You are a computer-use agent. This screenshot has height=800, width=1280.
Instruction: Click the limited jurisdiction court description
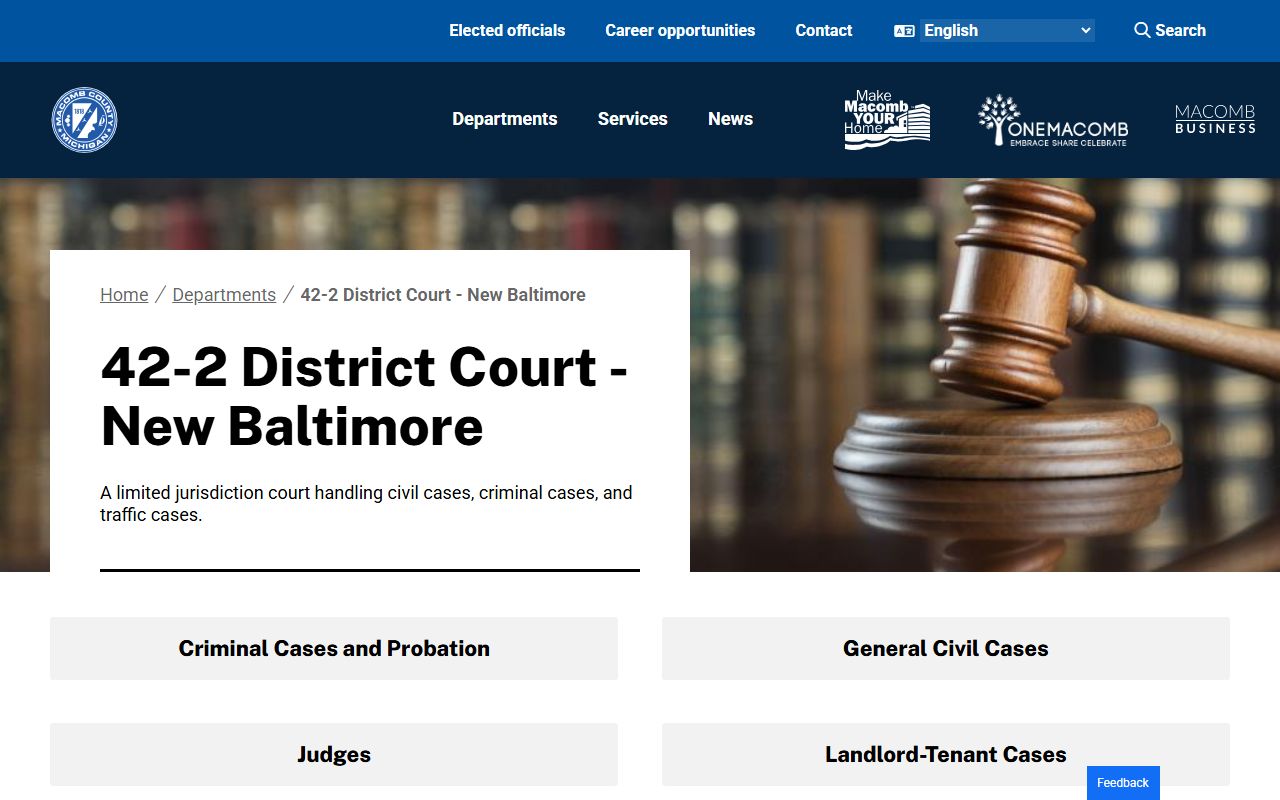point(366,504)
